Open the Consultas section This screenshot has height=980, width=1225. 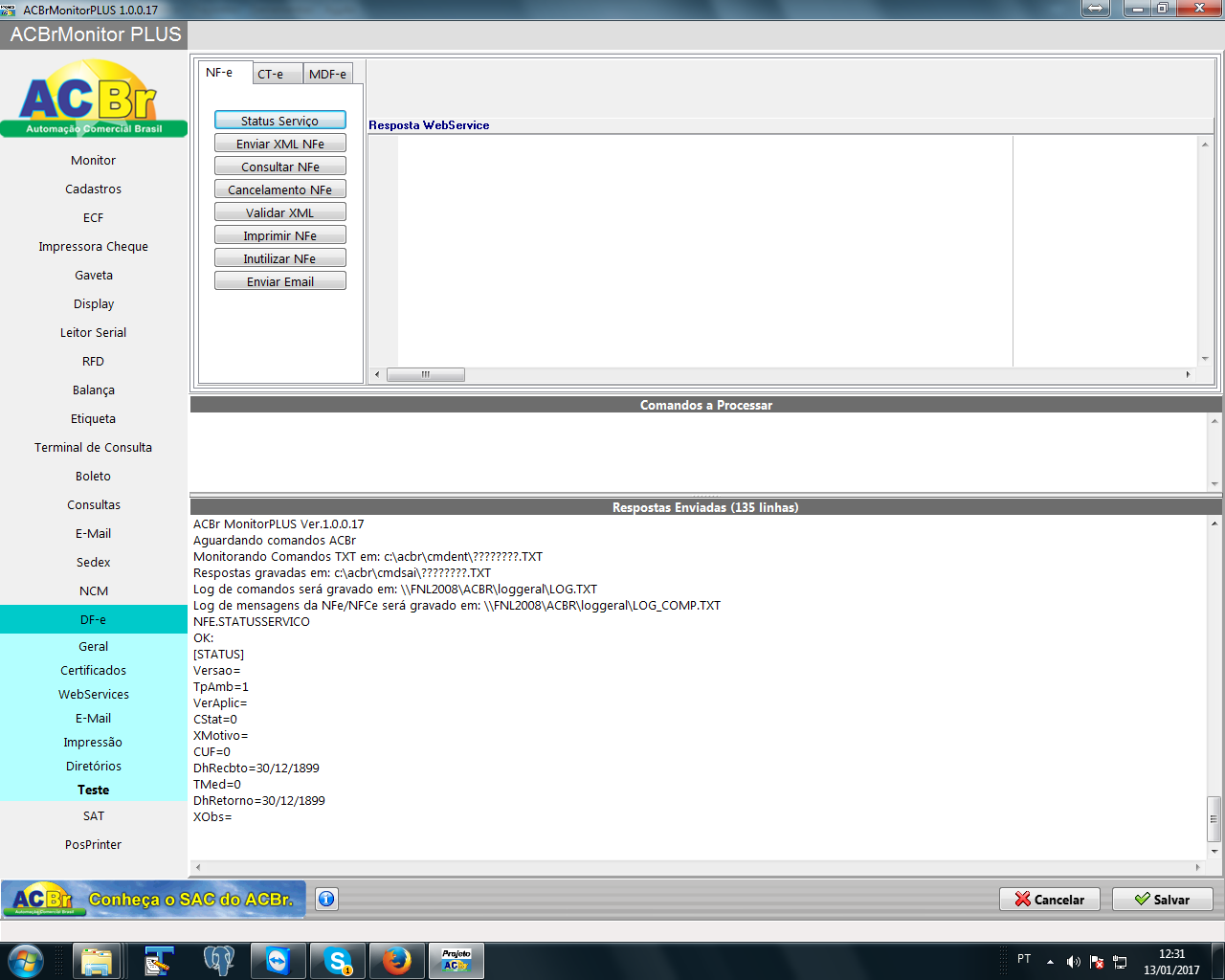[x=94, y=504]
